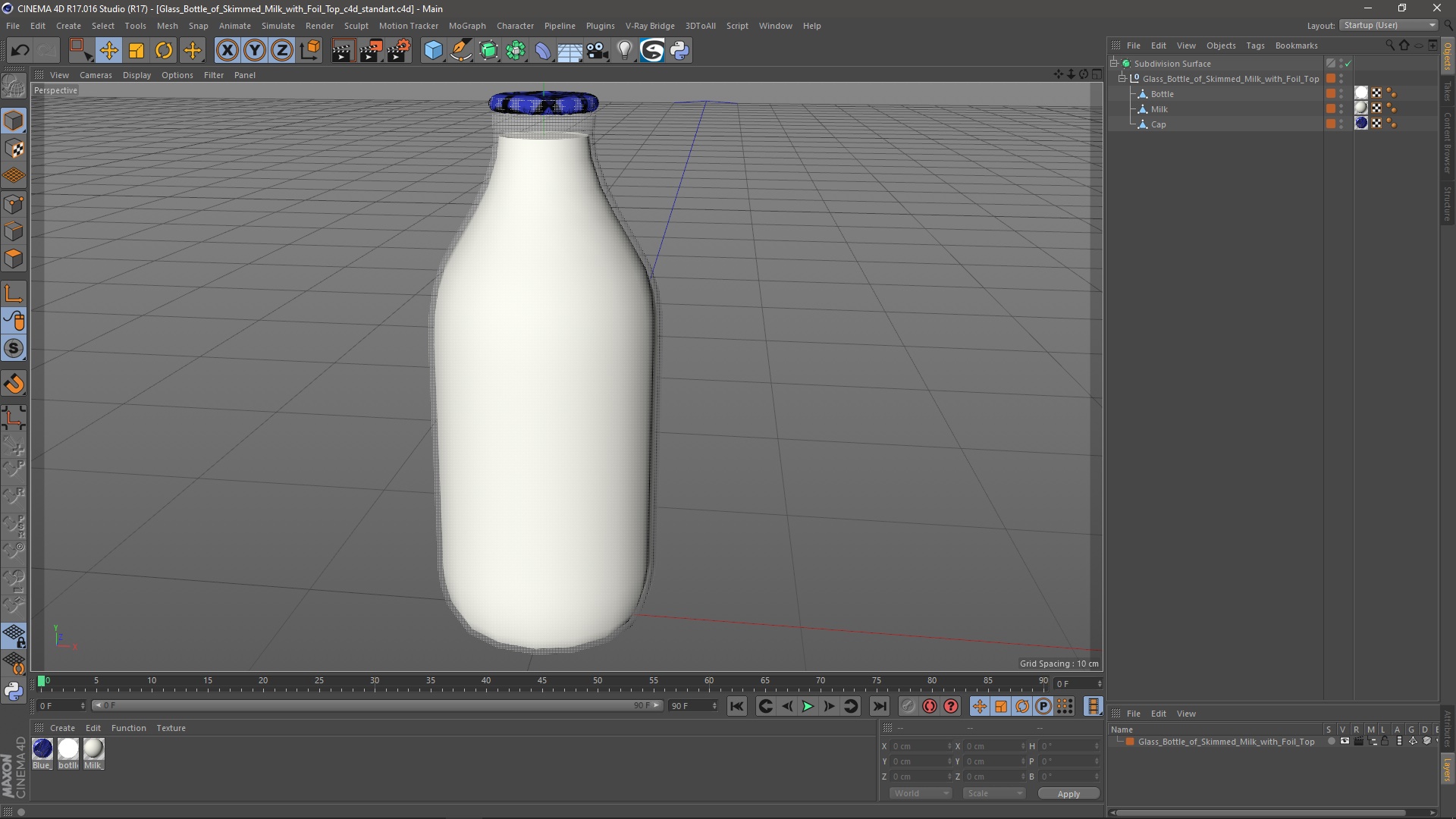Image resolution: width=1456 pixels, height=819 pixels.
Task: Select the Blue material thumbnail
Action: [42, 749]
